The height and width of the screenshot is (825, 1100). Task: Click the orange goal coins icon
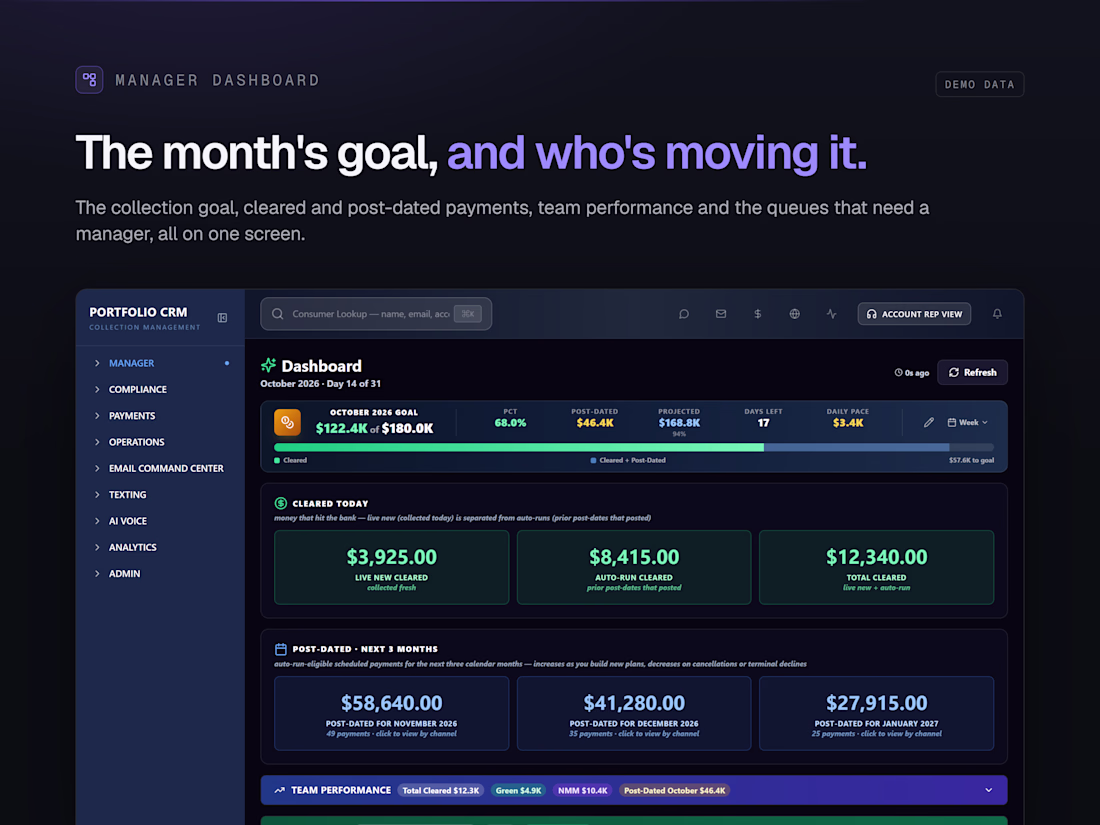click(x=288, y=422)
